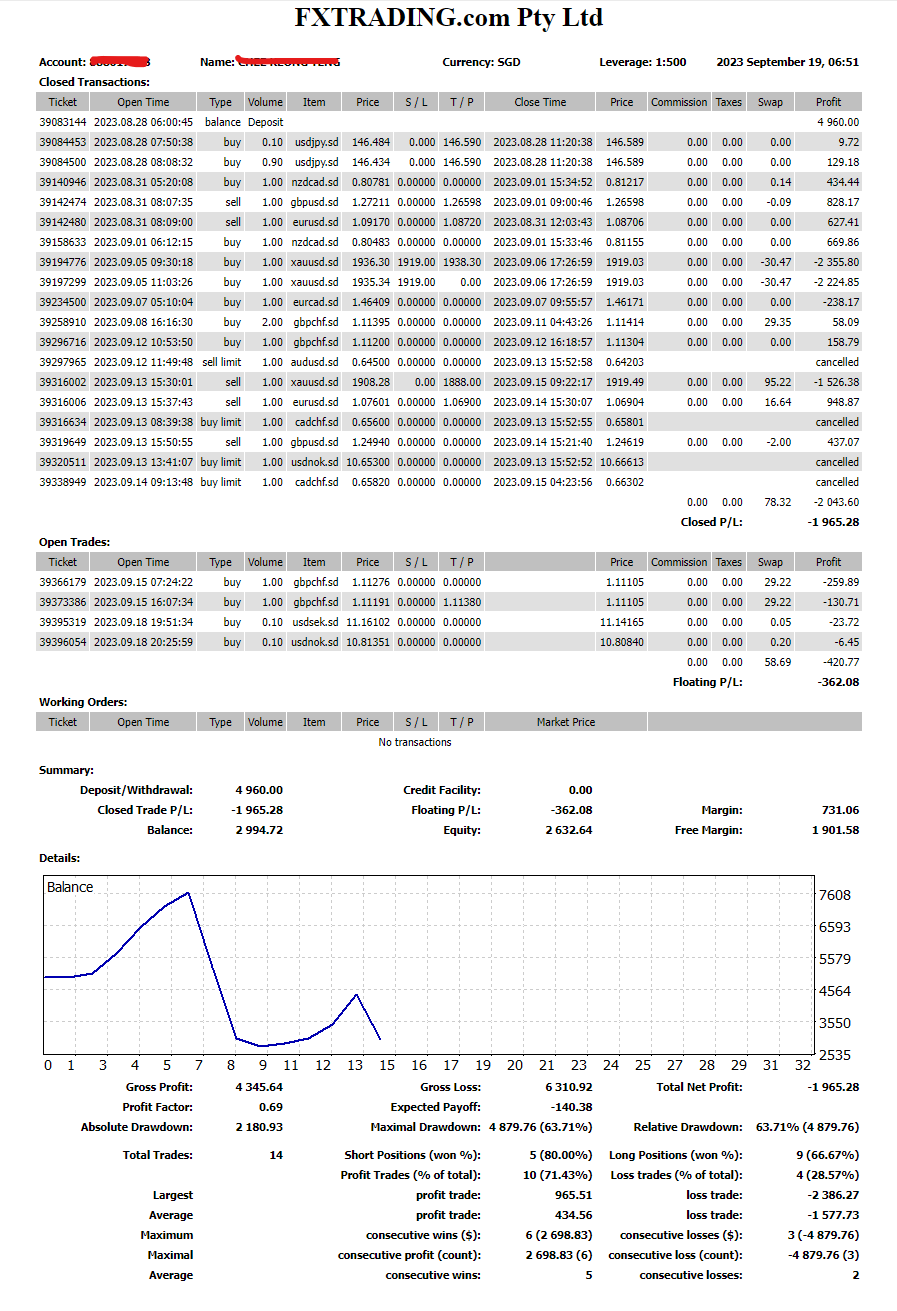Click the Free Margin value 1 901.58

coord(835,830)
